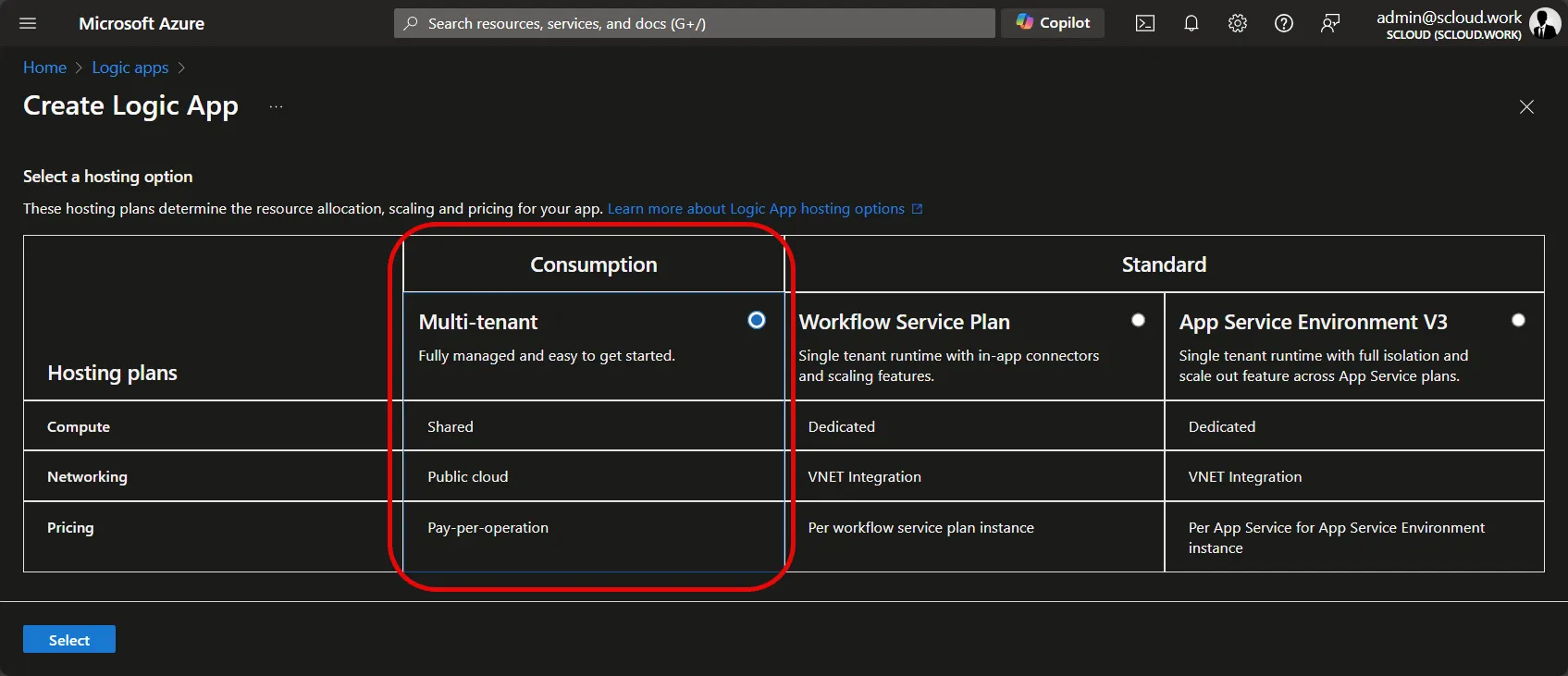Click the 'Pricing' row label

click(70, 527)
